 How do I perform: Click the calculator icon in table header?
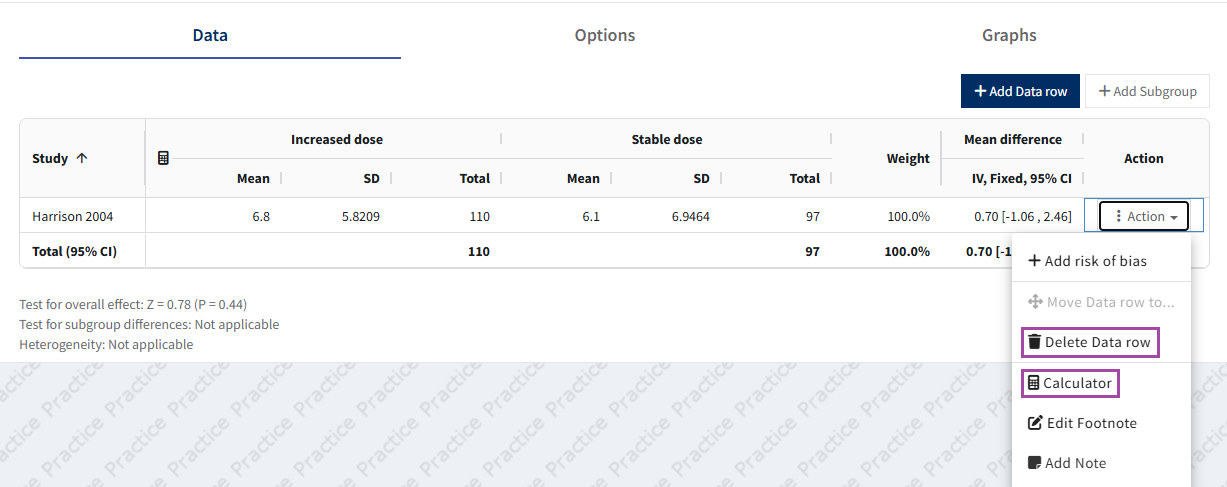tap(164, 158)
